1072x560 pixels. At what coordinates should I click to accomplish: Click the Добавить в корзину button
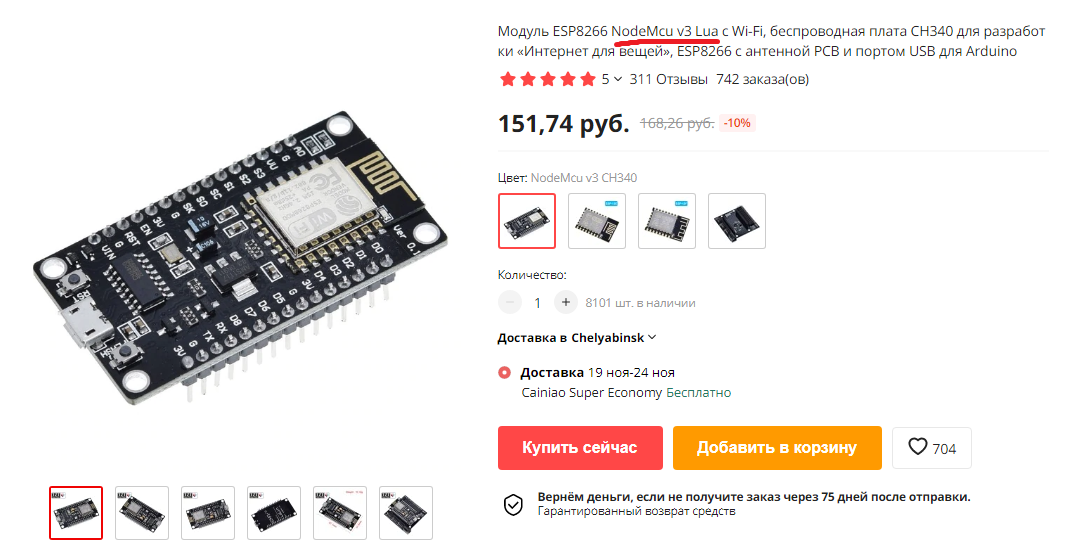[x=777, y=448]
